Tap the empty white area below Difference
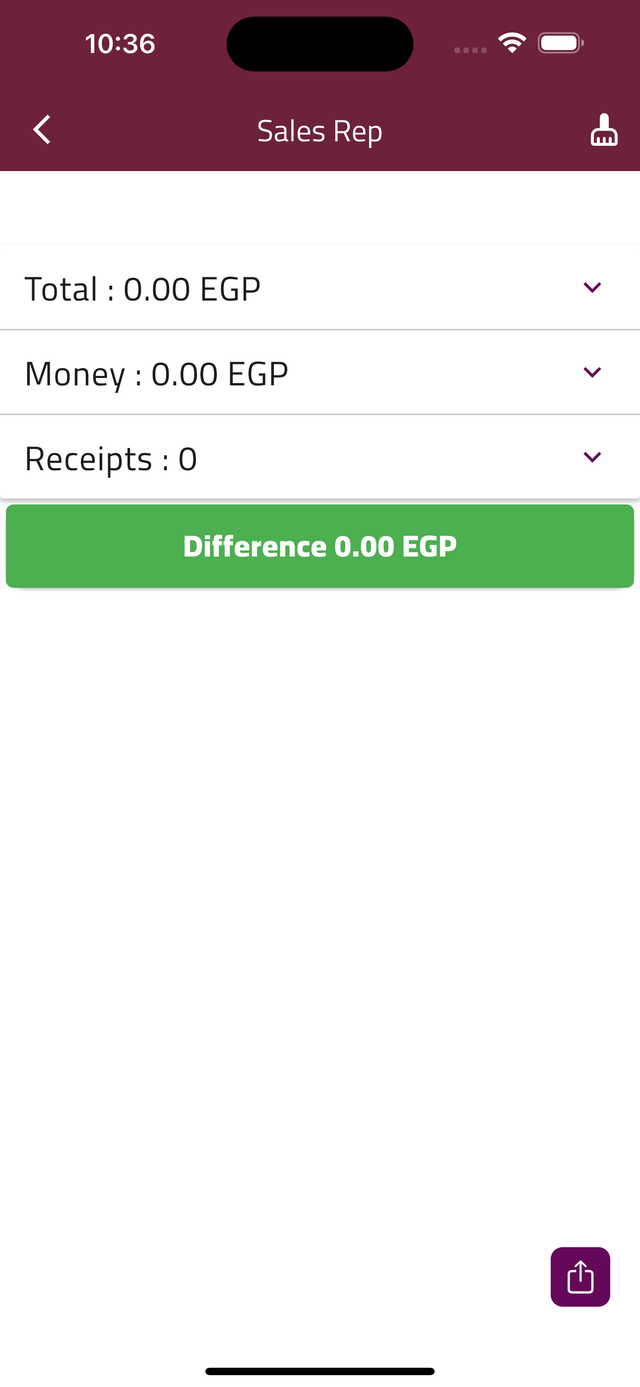This screenshot has width=640, height=1387. [320, 900]
